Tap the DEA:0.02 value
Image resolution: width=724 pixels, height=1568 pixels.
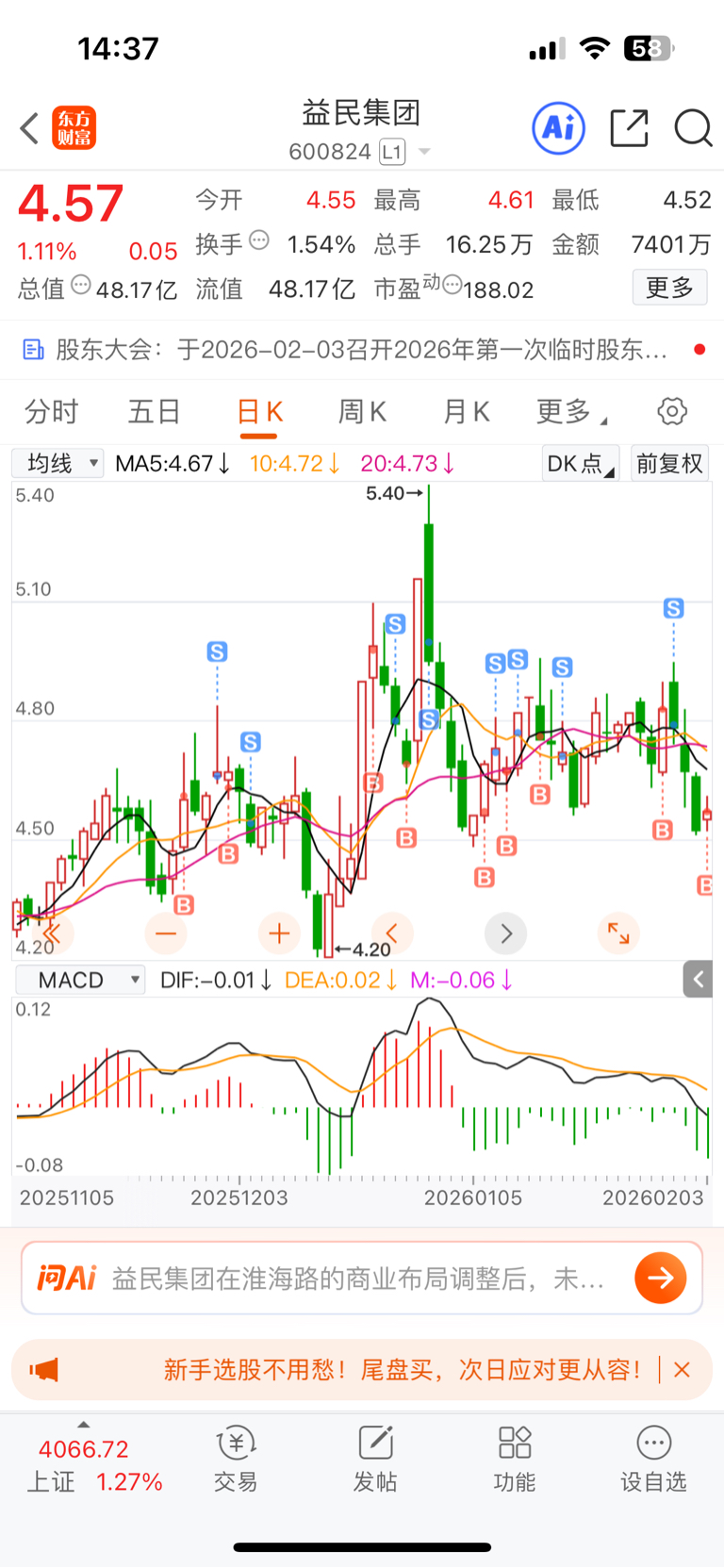(341, 980)
